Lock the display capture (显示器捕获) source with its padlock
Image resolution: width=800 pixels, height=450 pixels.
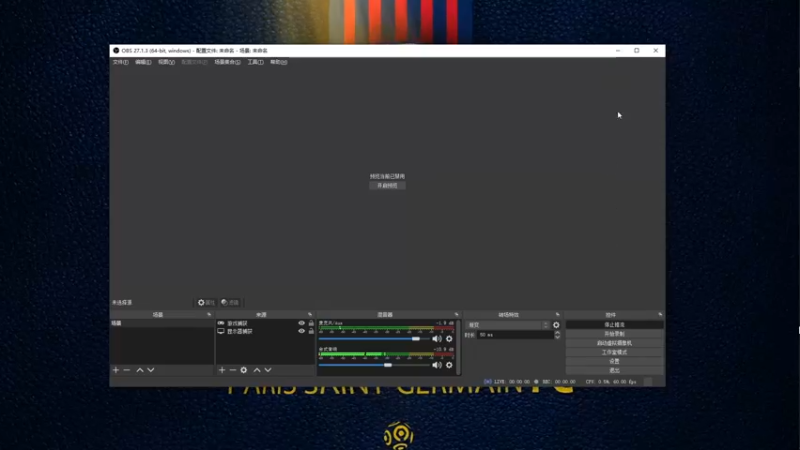click(311, 331)
